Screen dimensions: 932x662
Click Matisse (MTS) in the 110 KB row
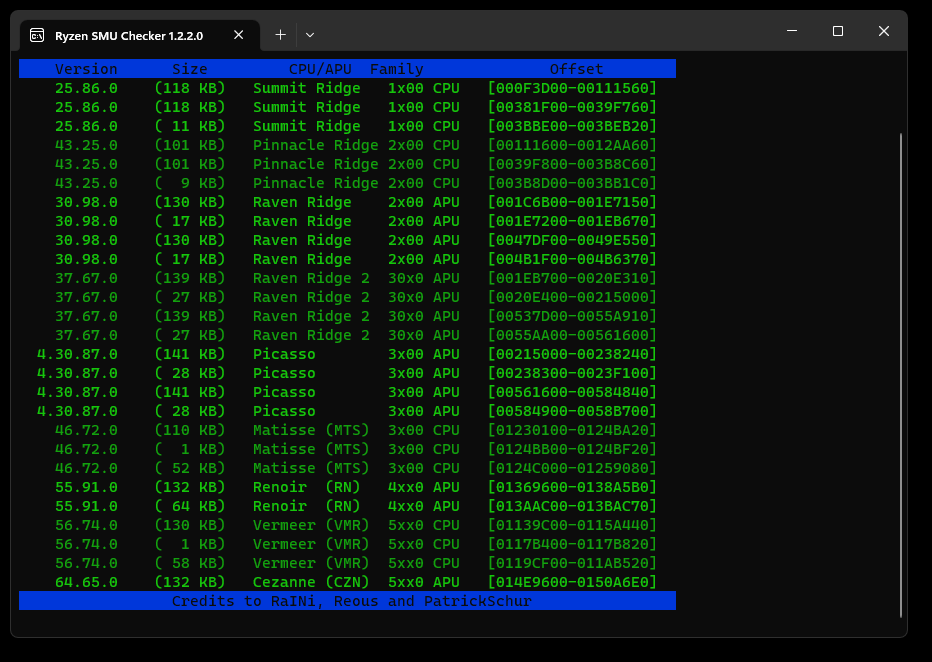click(x=311, y=430)
